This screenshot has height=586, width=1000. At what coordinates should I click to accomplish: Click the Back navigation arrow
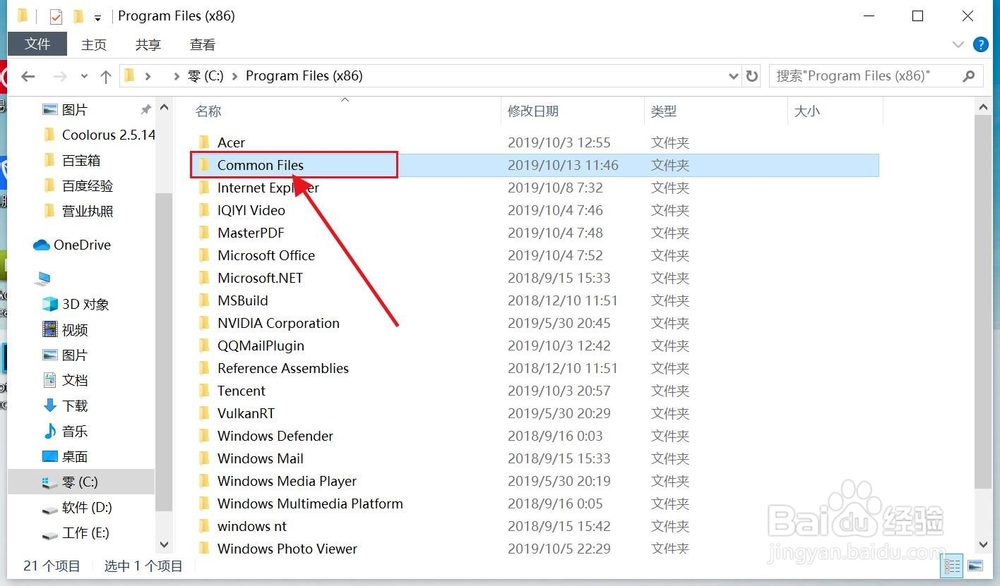[27, 77]
